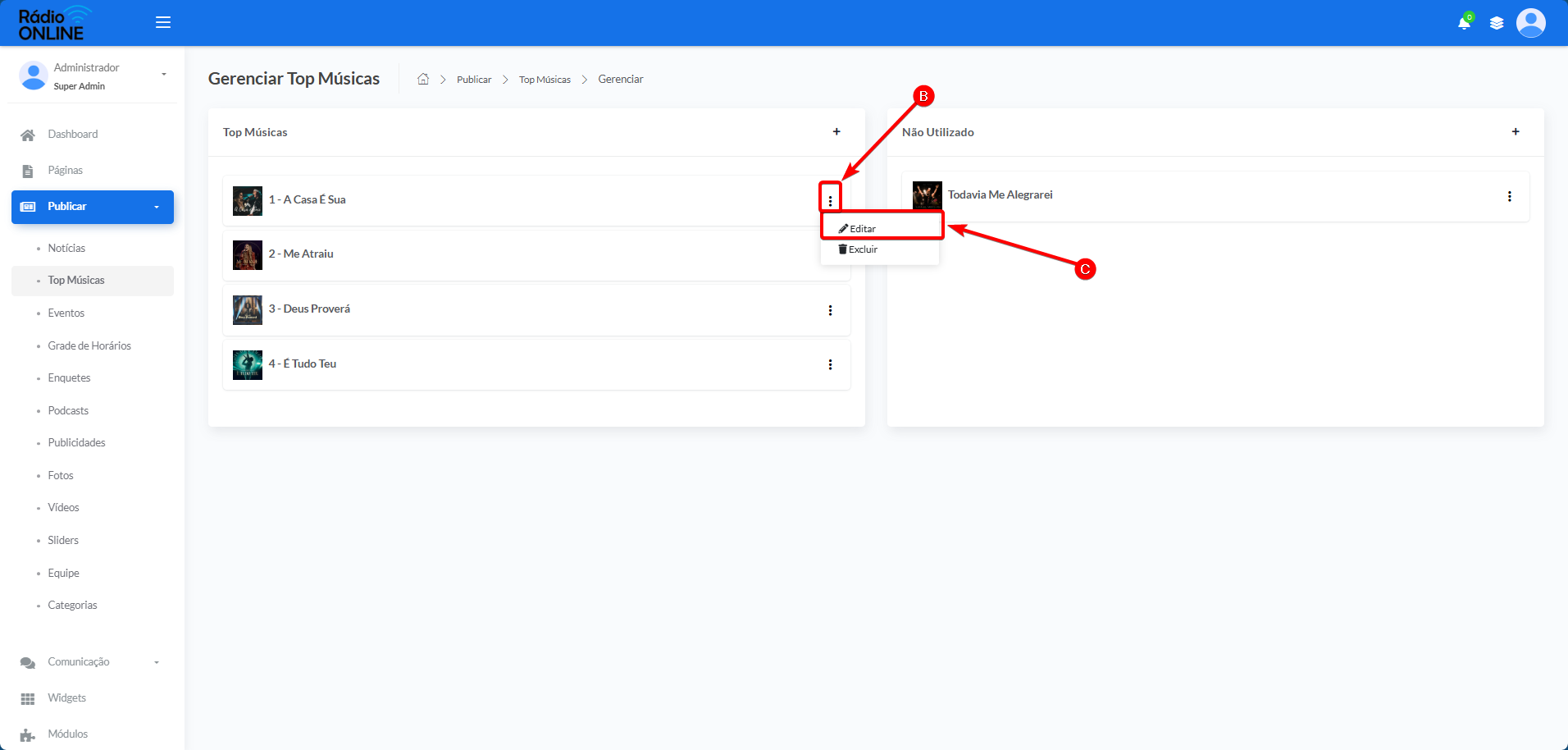Click the A Casa É Sua thumbnail
1568x750 pixels.
248,200
